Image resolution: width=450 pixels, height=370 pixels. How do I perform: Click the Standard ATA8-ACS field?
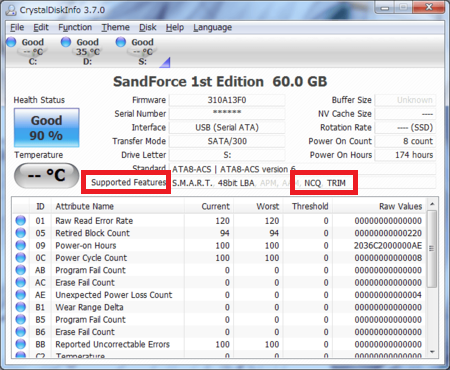303,169
